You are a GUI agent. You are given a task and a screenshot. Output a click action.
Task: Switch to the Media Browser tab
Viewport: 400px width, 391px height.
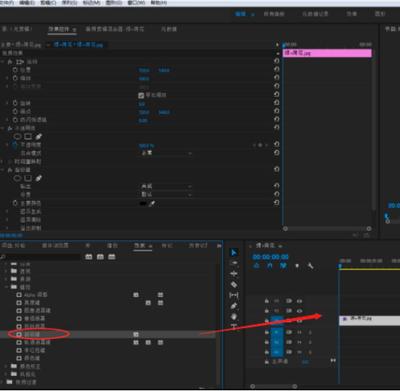click(x=55, y=246)
